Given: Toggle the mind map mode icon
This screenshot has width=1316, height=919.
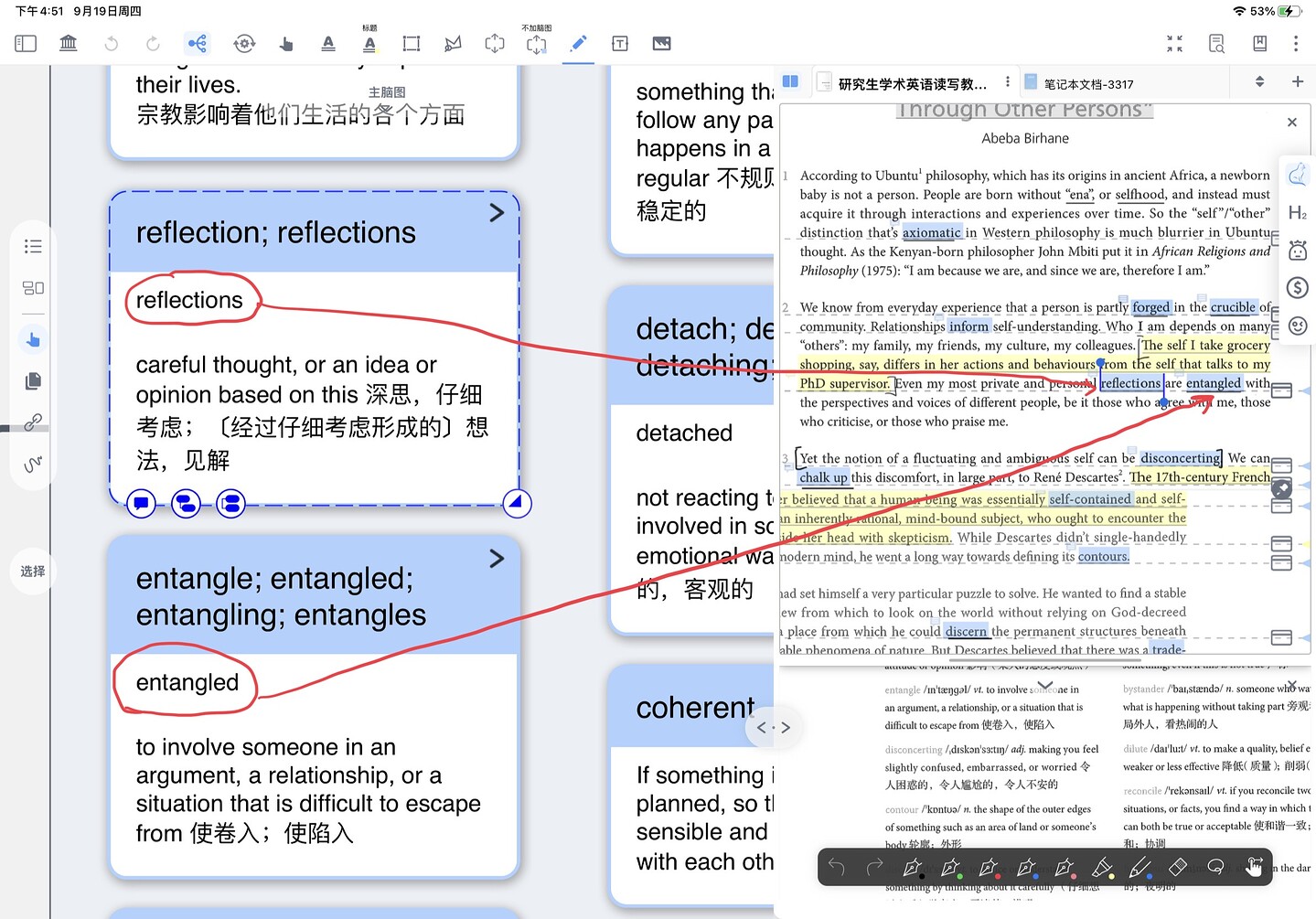Looking at the screenshot, I should tap(197, 43).
